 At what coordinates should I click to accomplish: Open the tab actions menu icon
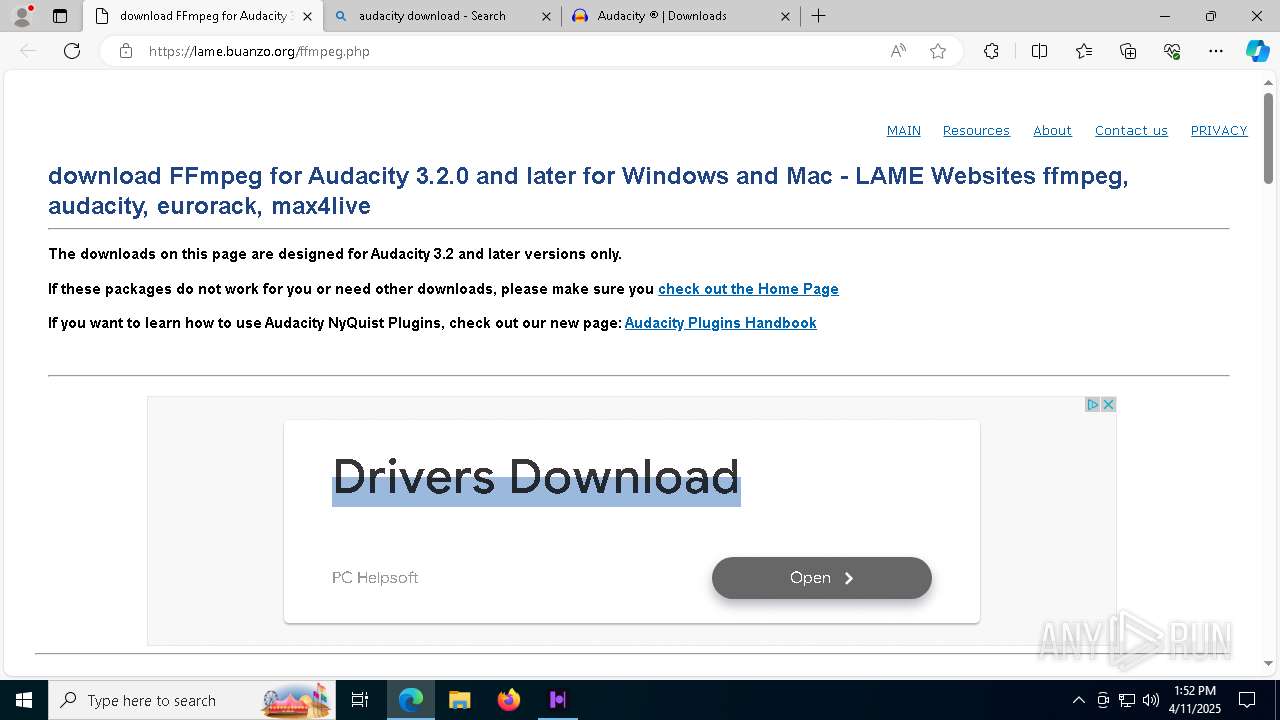[x=60, y=16]
